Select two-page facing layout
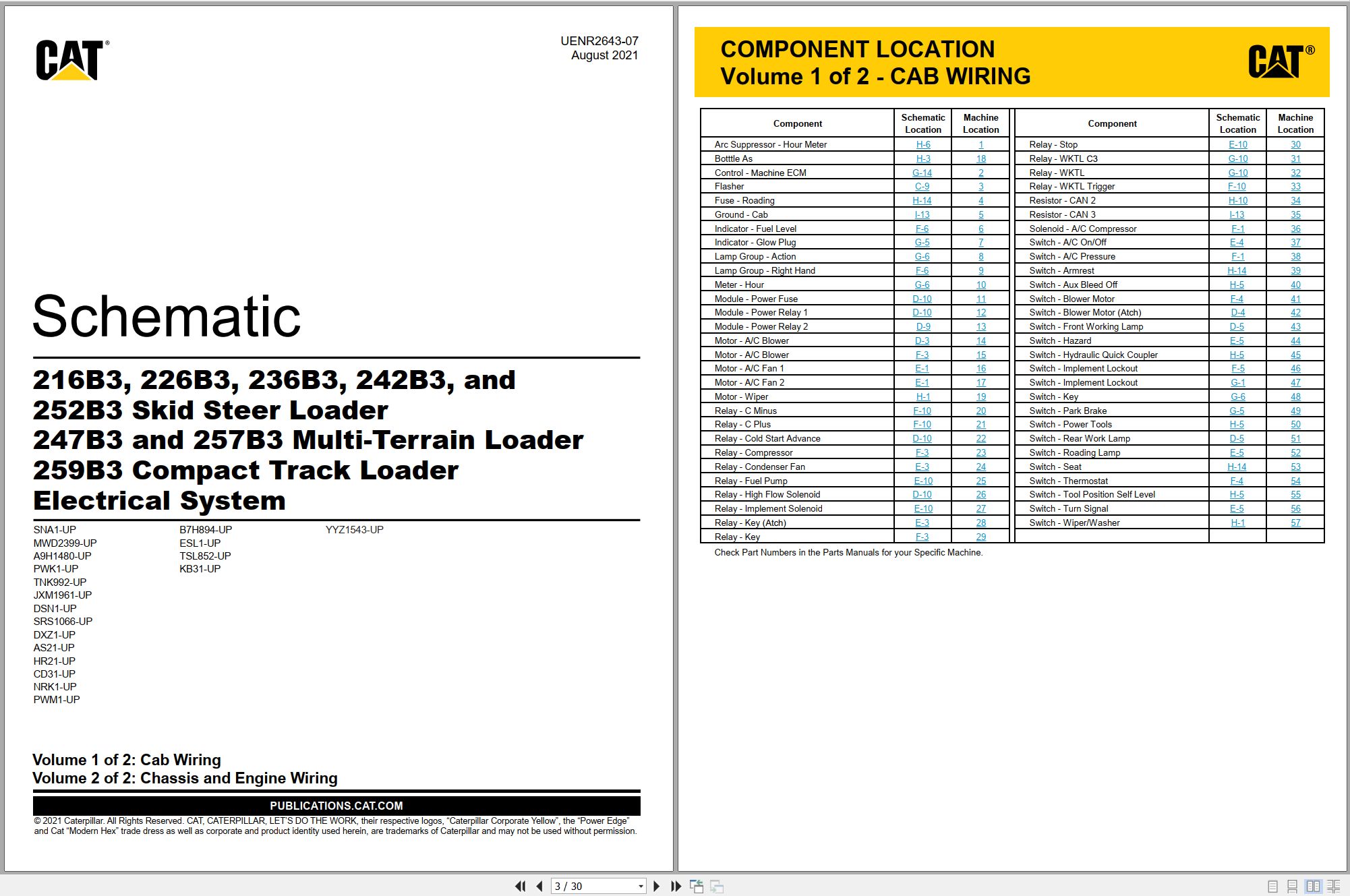Screen dimensions: 1350x896 pyautogui.click(x=1313, y=887)
